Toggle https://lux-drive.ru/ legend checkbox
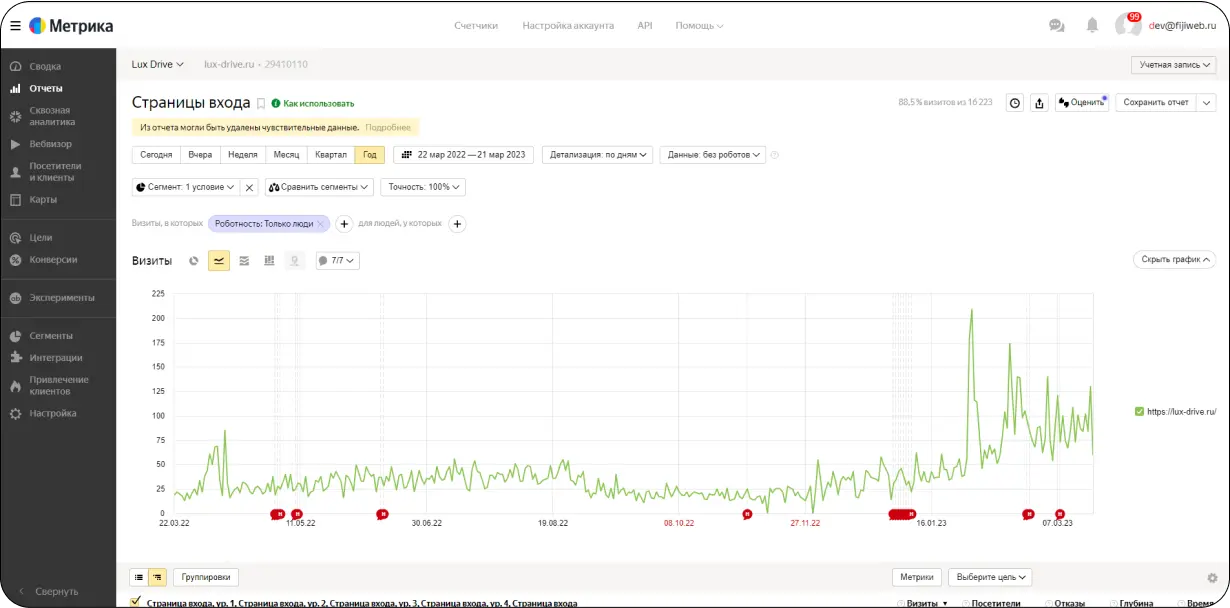The image size is (1230, 608). (x=1139, y=411)
